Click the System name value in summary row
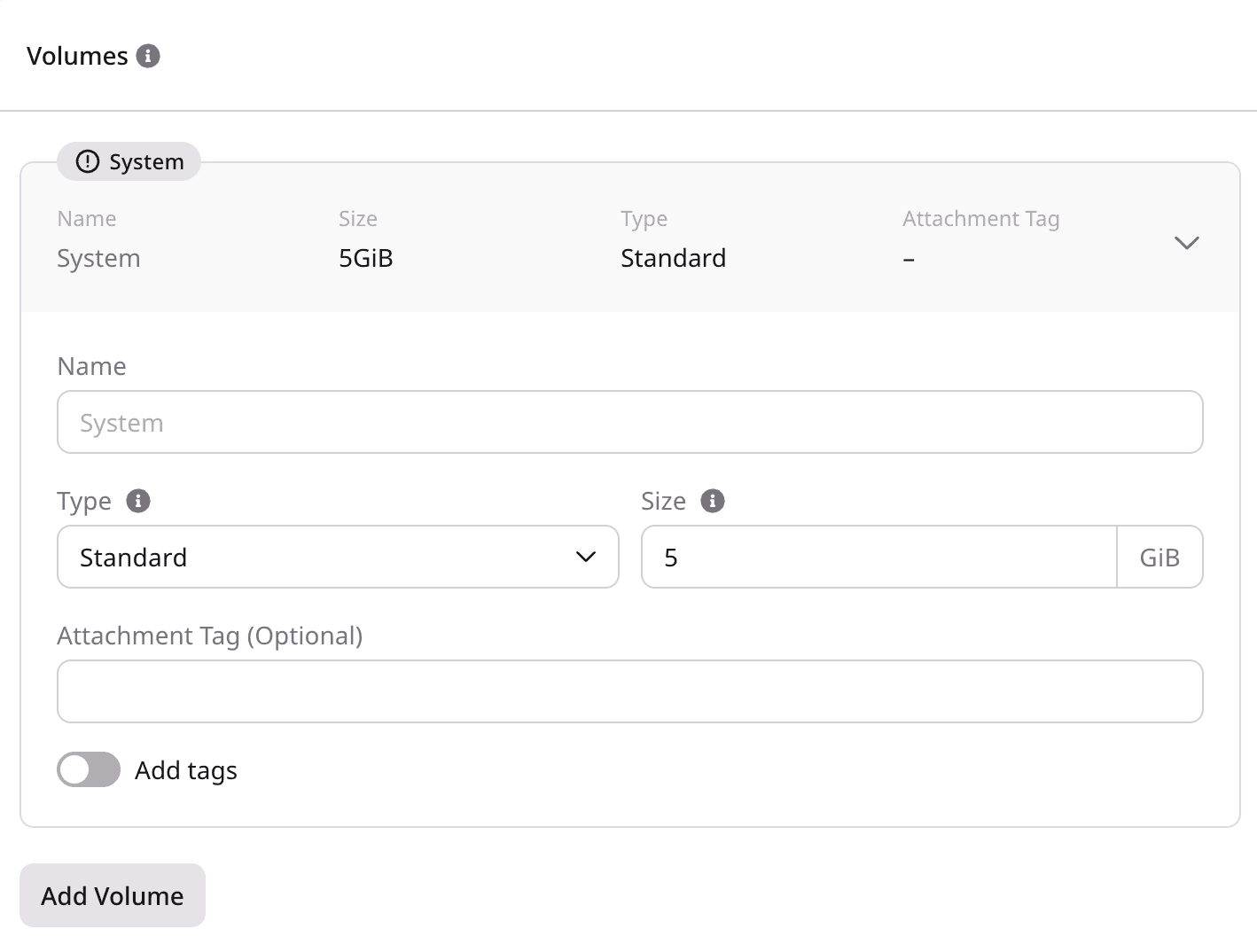Image resolution: width=1257 pixels, height=952 pixels. click(98, 258)
